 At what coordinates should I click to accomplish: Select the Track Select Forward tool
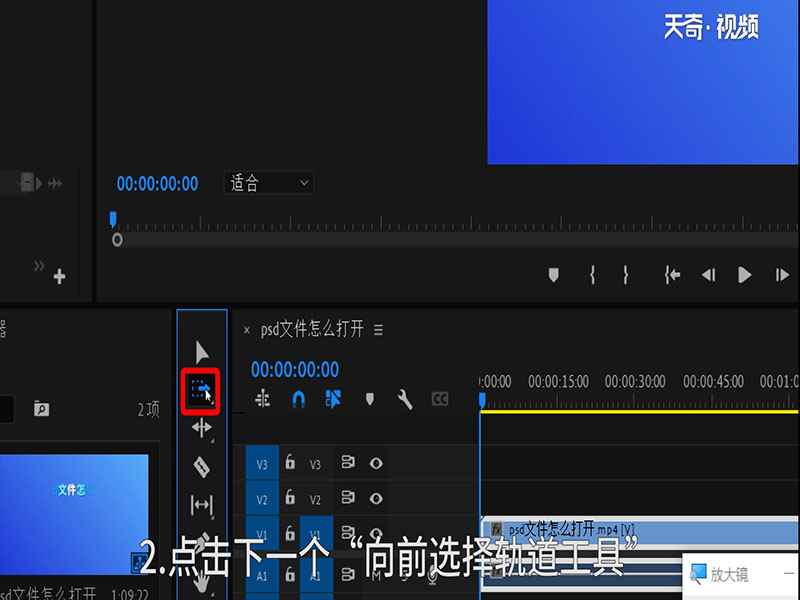[200, 390]
